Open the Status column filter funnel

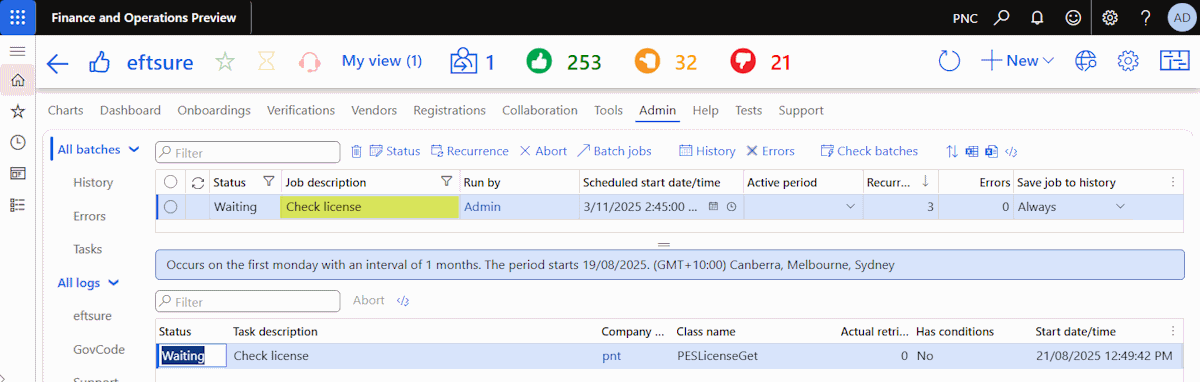(268, 182)
